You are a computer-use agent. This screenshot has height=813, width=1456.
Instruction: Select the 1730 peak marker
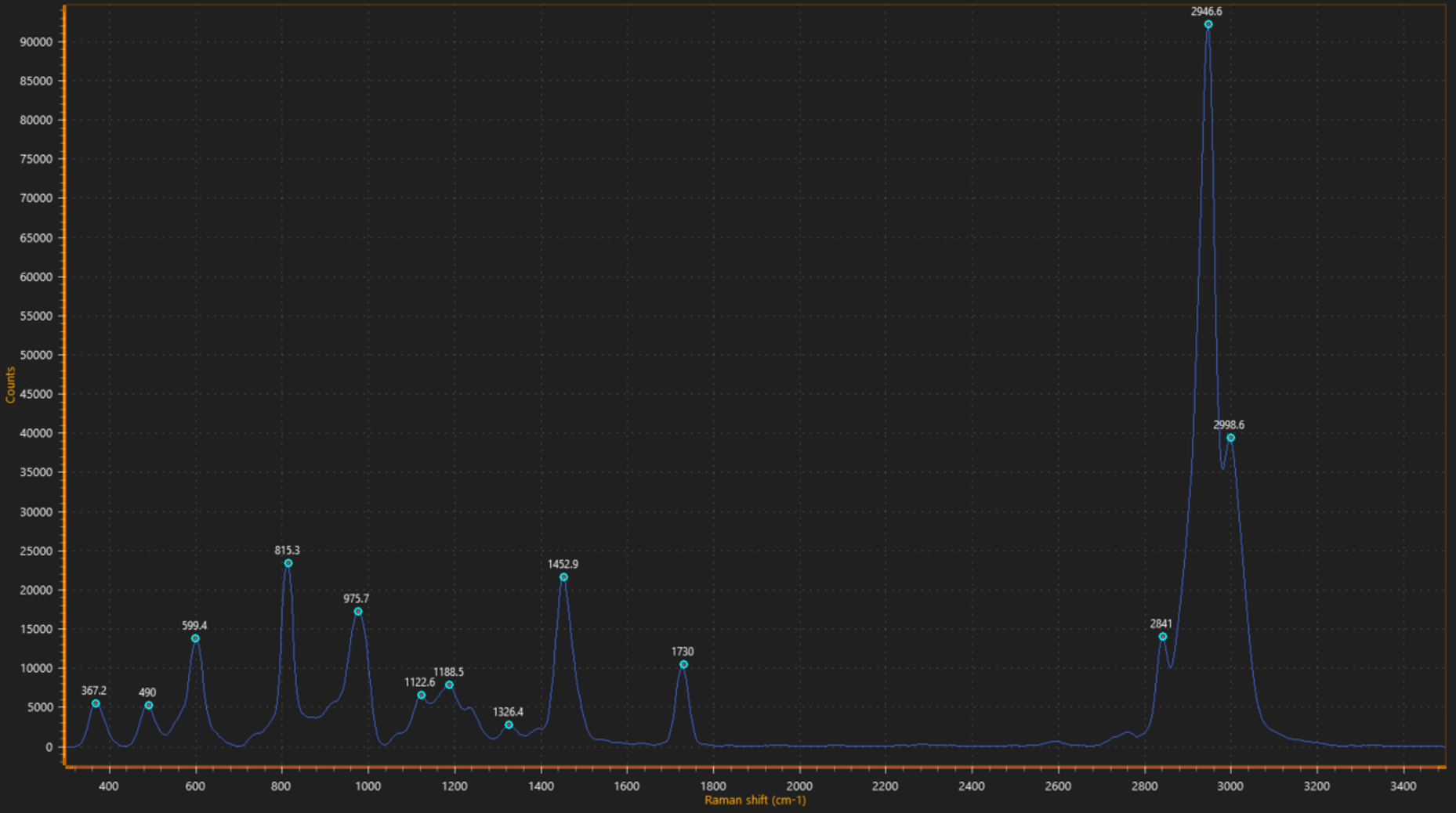pyautogui.click(x=683, y=664)
